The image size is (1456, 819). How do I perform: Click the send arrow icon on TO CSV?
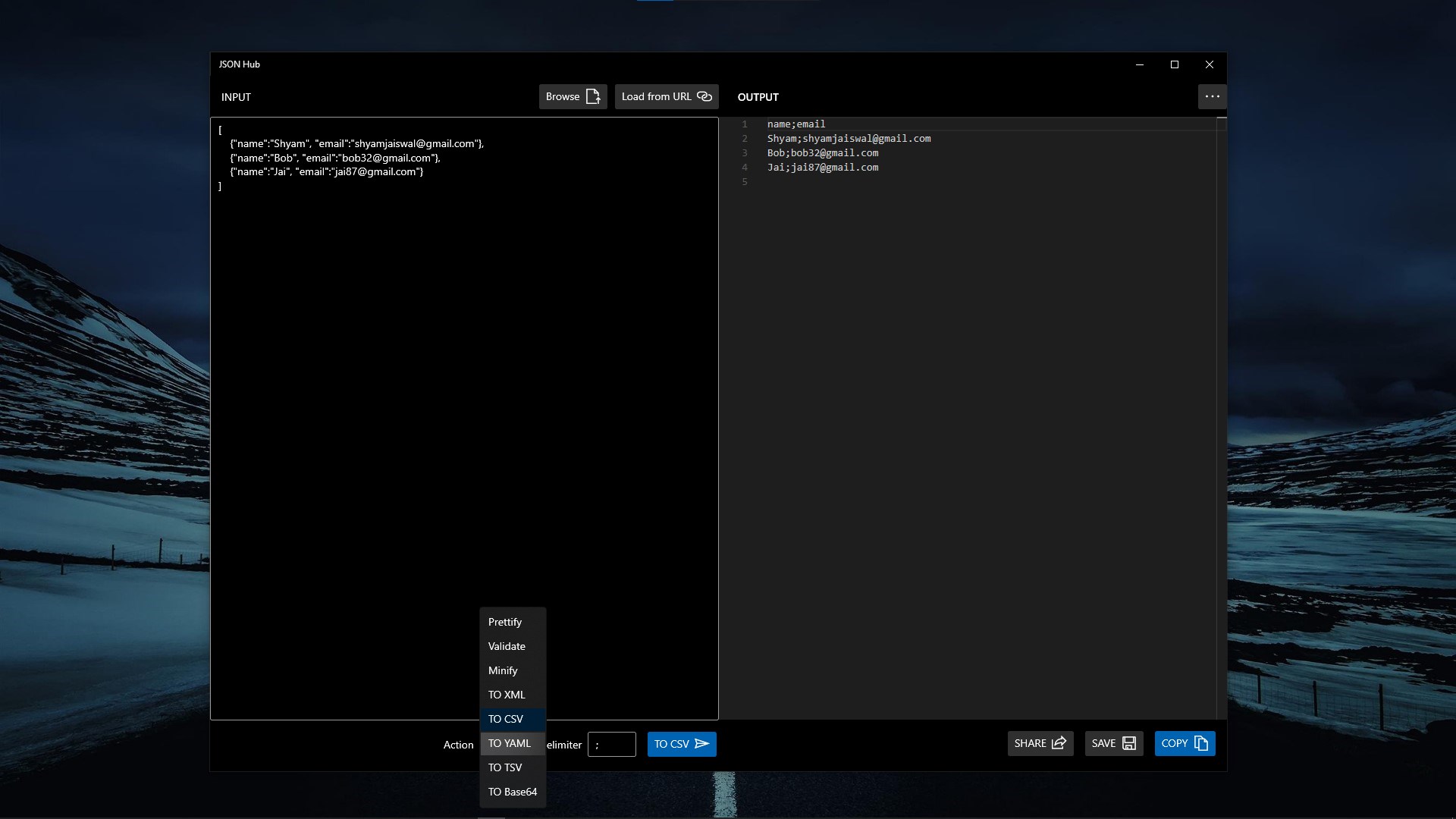(x=702, y=744)
